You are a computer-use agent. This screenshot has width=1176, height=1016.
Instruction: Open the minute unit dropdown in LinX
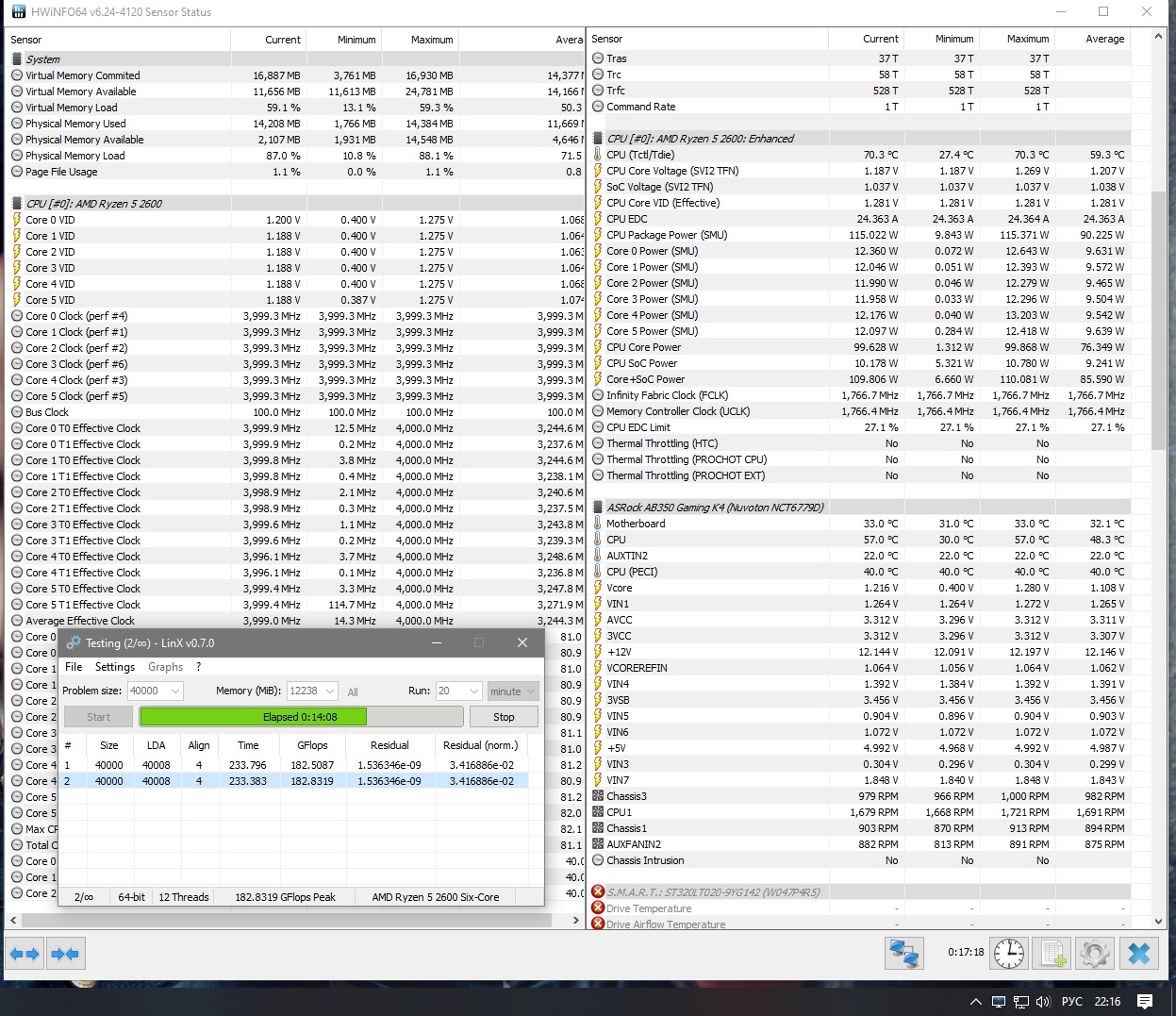click(513, 691)
